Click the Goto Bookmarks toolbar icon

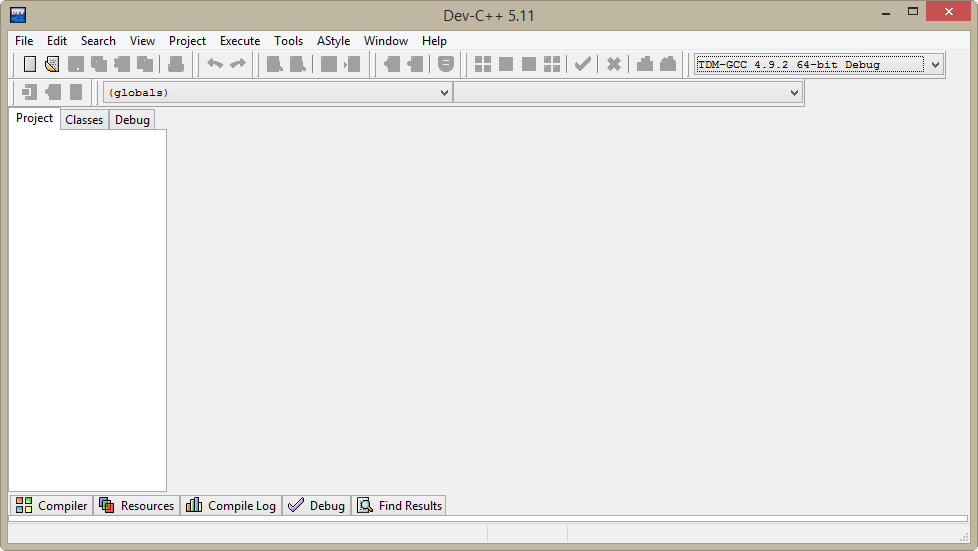click(76, 92)
